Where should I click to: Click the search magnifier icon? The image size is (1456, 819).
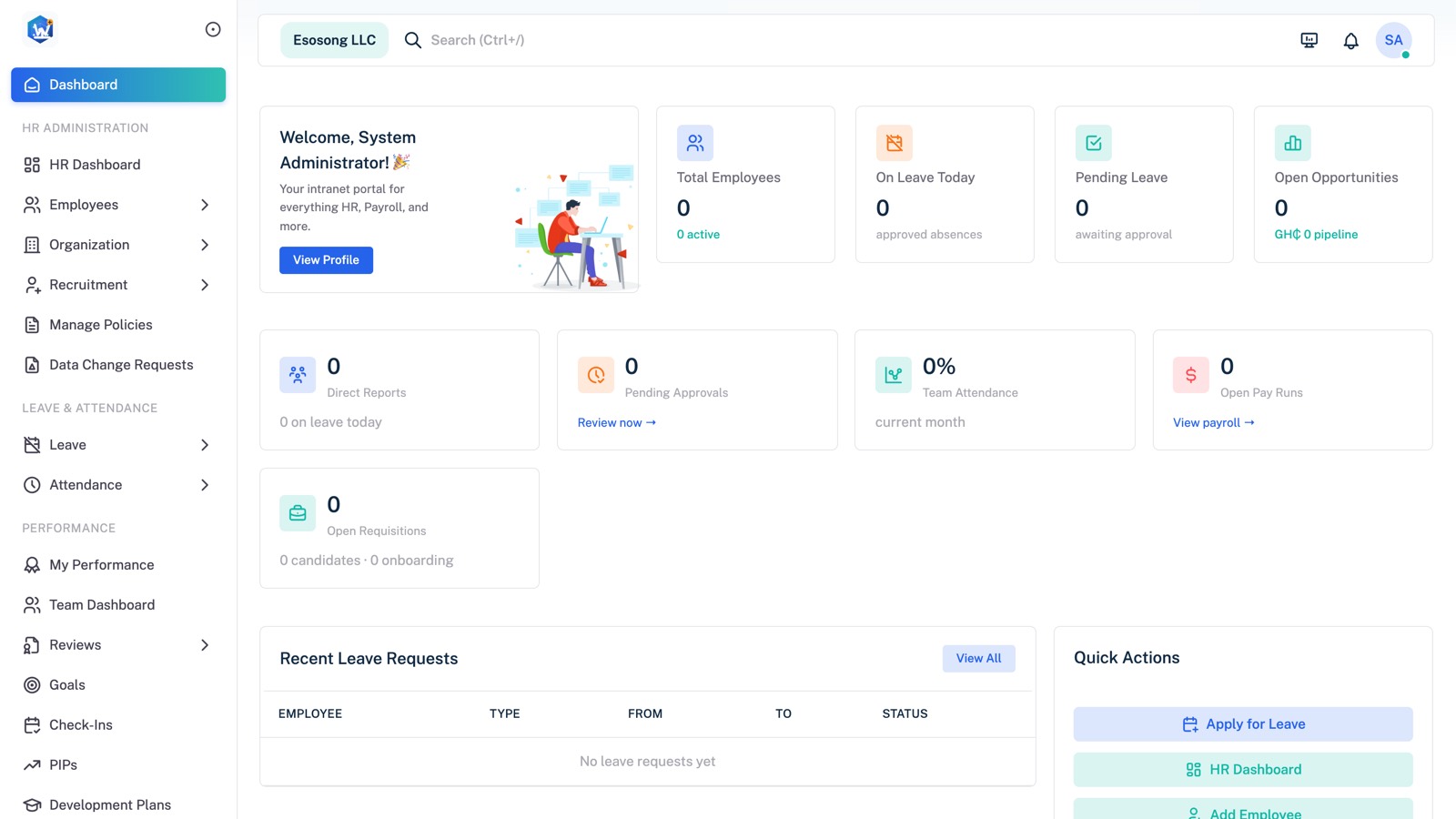click(412, 40)
